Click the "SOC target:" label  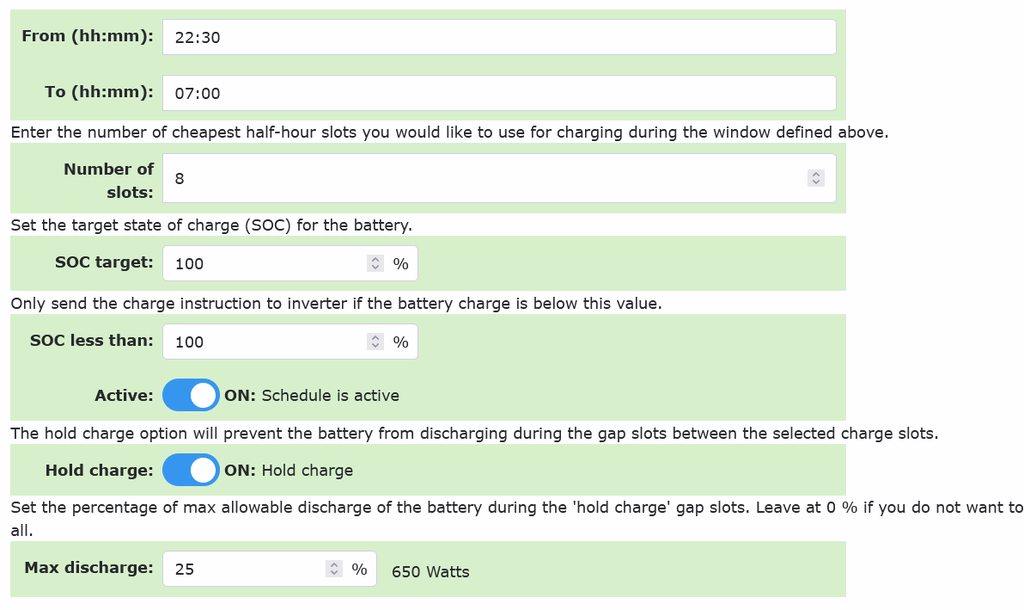click(104, 262)
